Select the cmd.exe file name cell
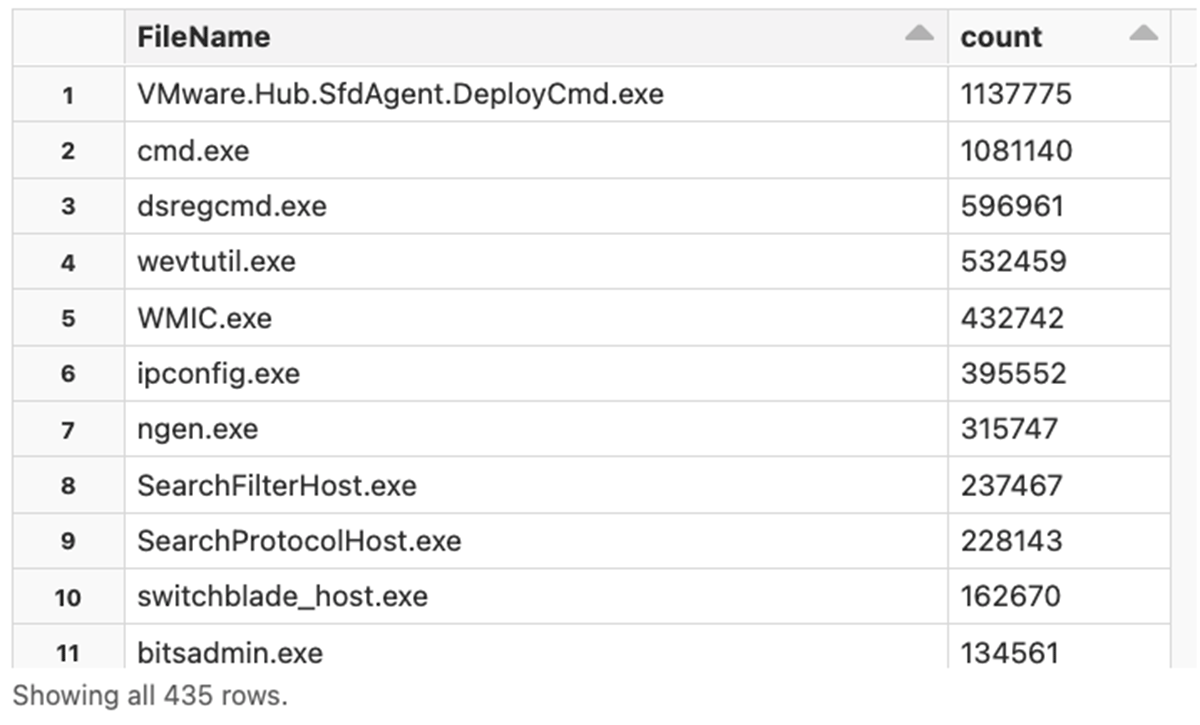Image resolution: width=1200 pixels, height=725 pixels. pyautogui.click(x=193, y=151)
